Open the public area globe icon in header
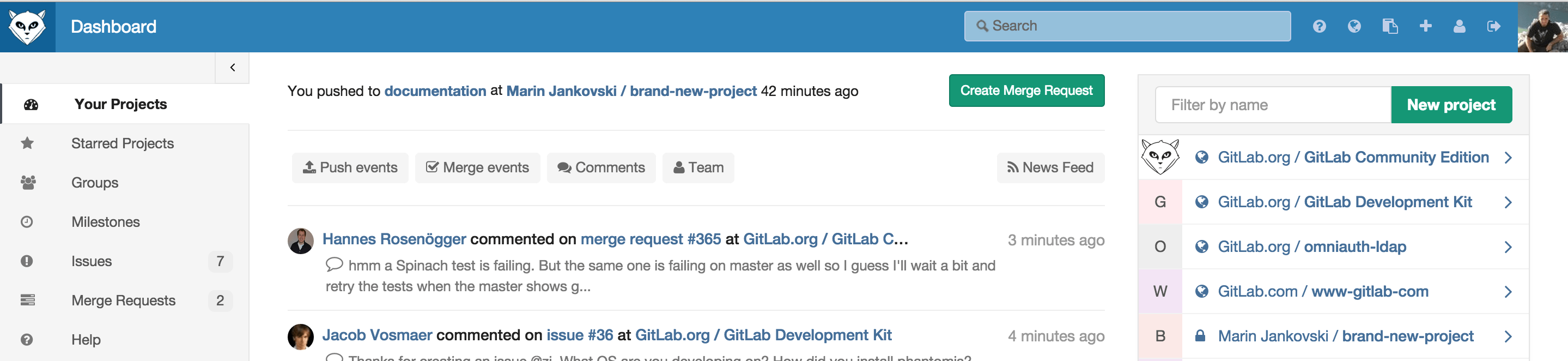The height and width of the screenshot is (361, 1568). click(x=1354, y=26)
